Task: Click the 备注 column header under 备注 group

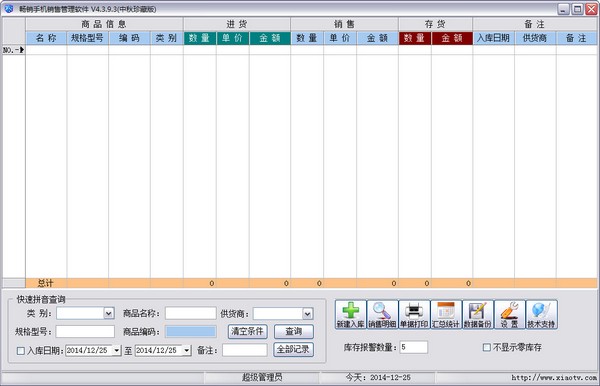Action: click(577, 38)
